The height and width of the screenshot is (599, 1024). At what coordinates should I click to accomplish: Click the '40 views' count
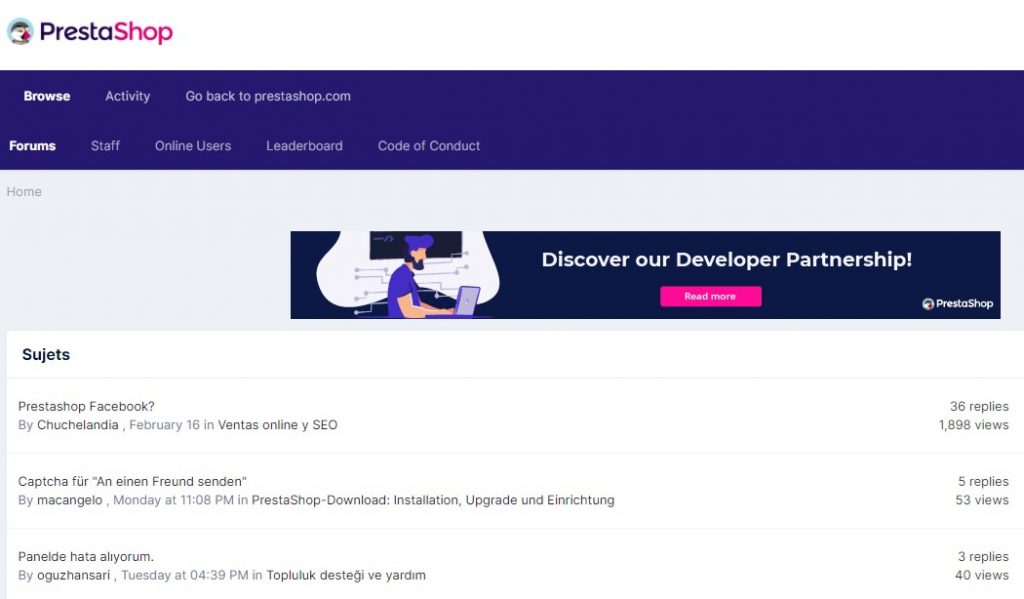click(x=982, y=575)
